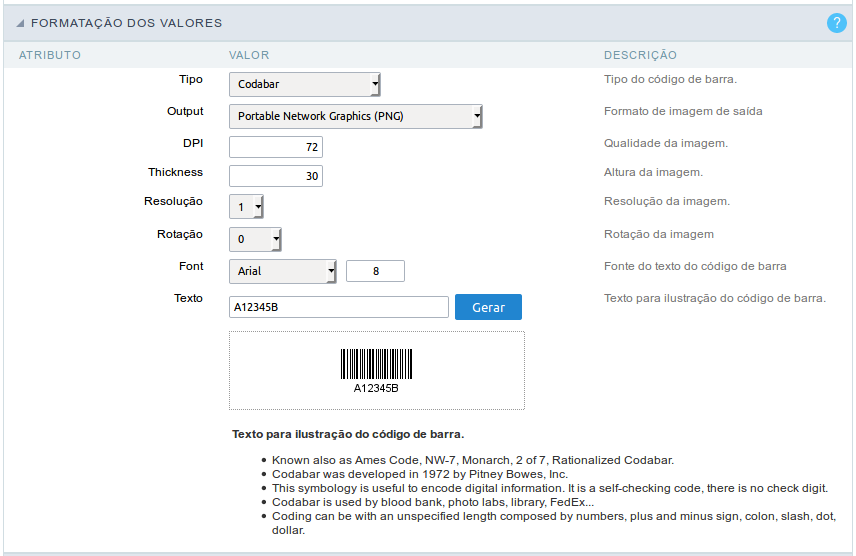This screenshot has height=556, width=856.
Task: Click the bullet about blood bank and FedEx
Action: point(433,502)
